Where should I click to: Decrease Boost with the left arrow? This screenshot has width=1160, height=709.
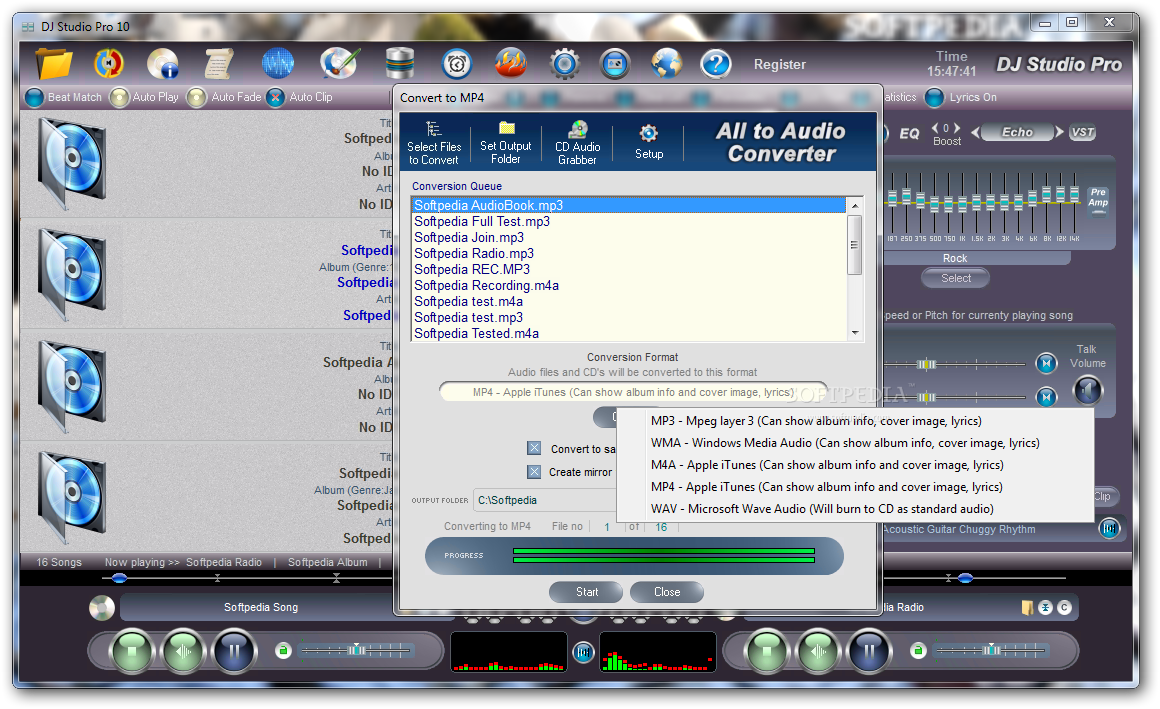click(x=935, y=127)
